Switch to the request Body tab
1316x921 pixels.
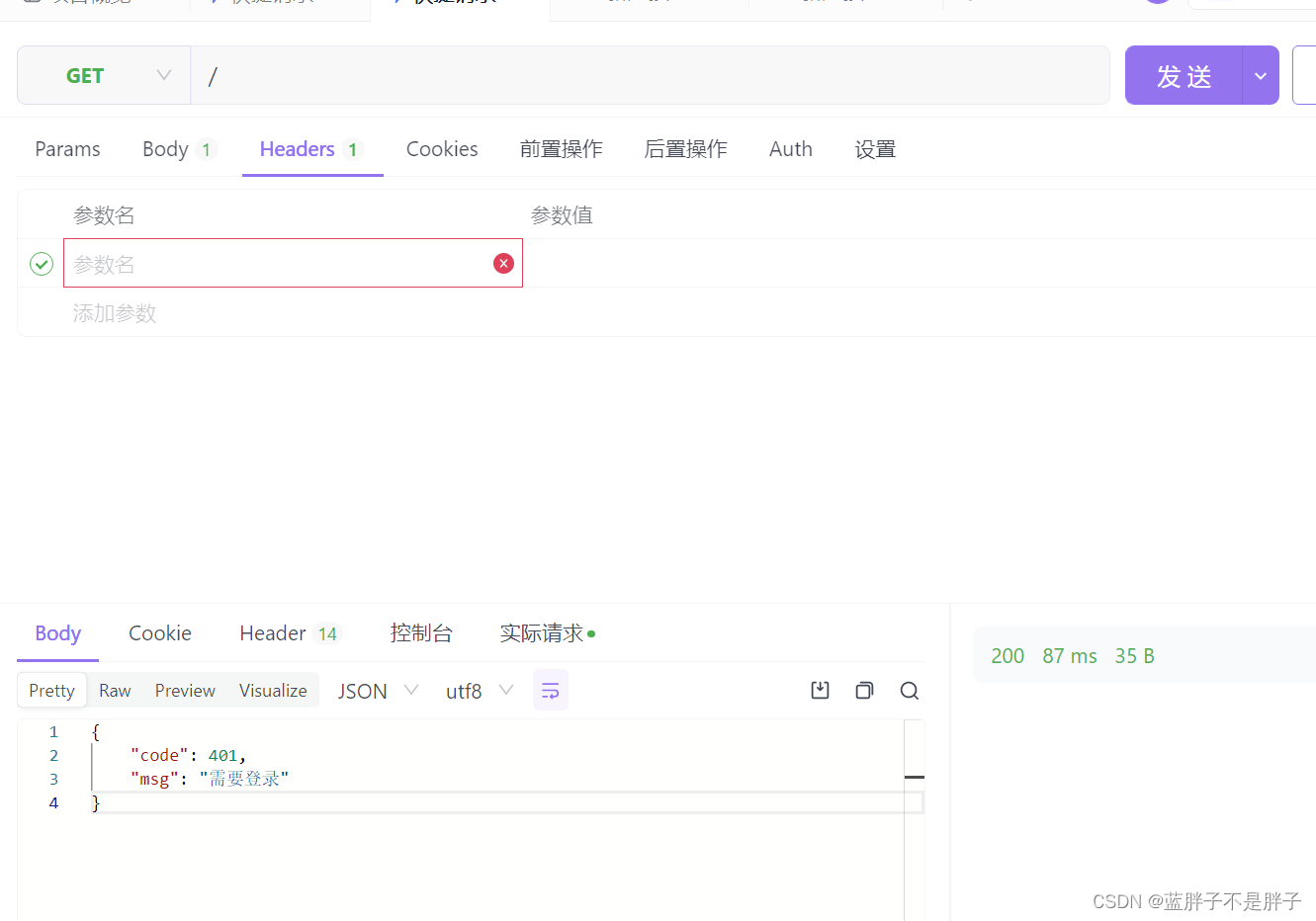(x=178, y=149)
